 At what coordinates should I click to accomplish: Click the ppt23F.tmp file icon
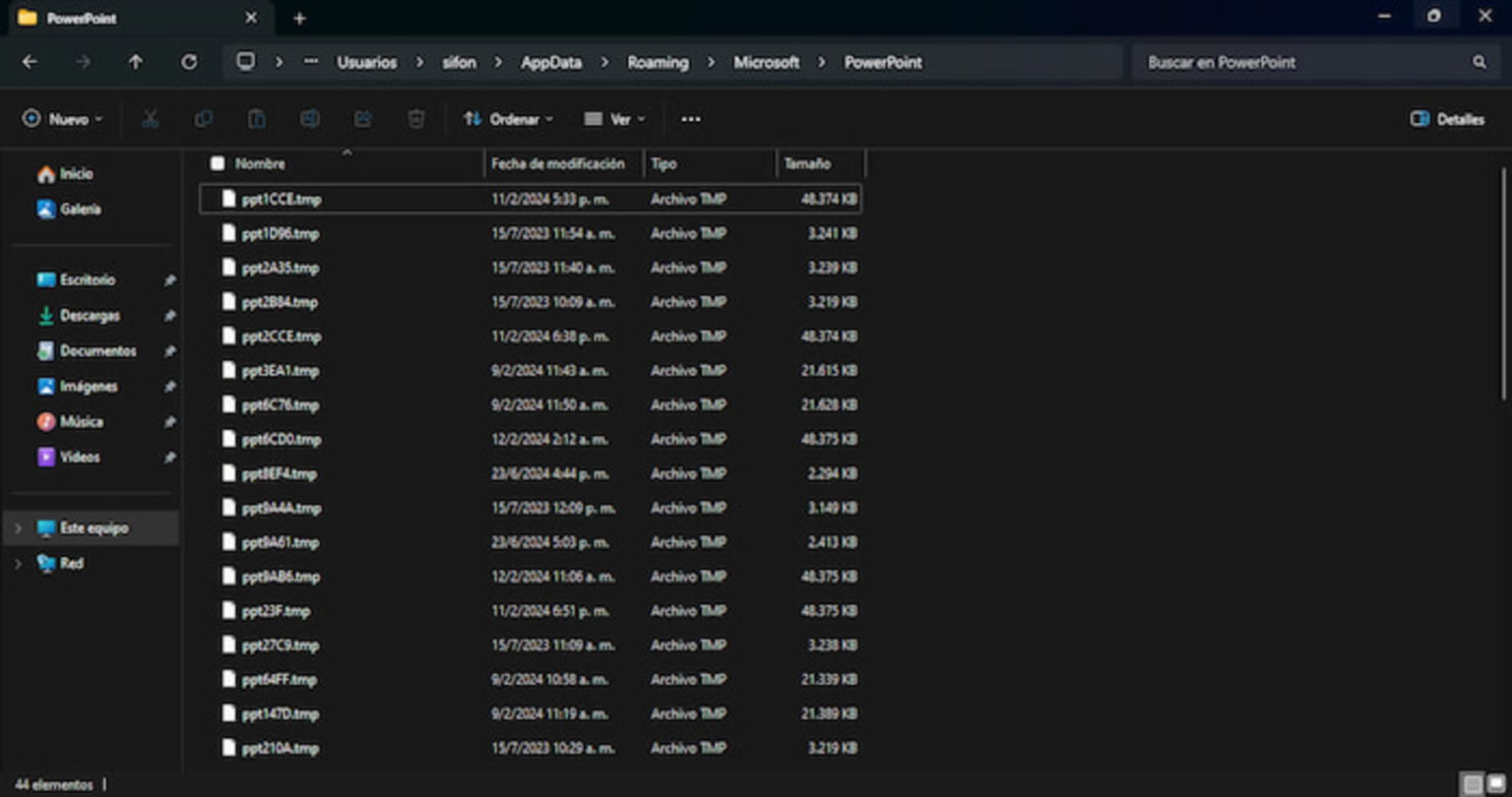click(x=229, y=611)
